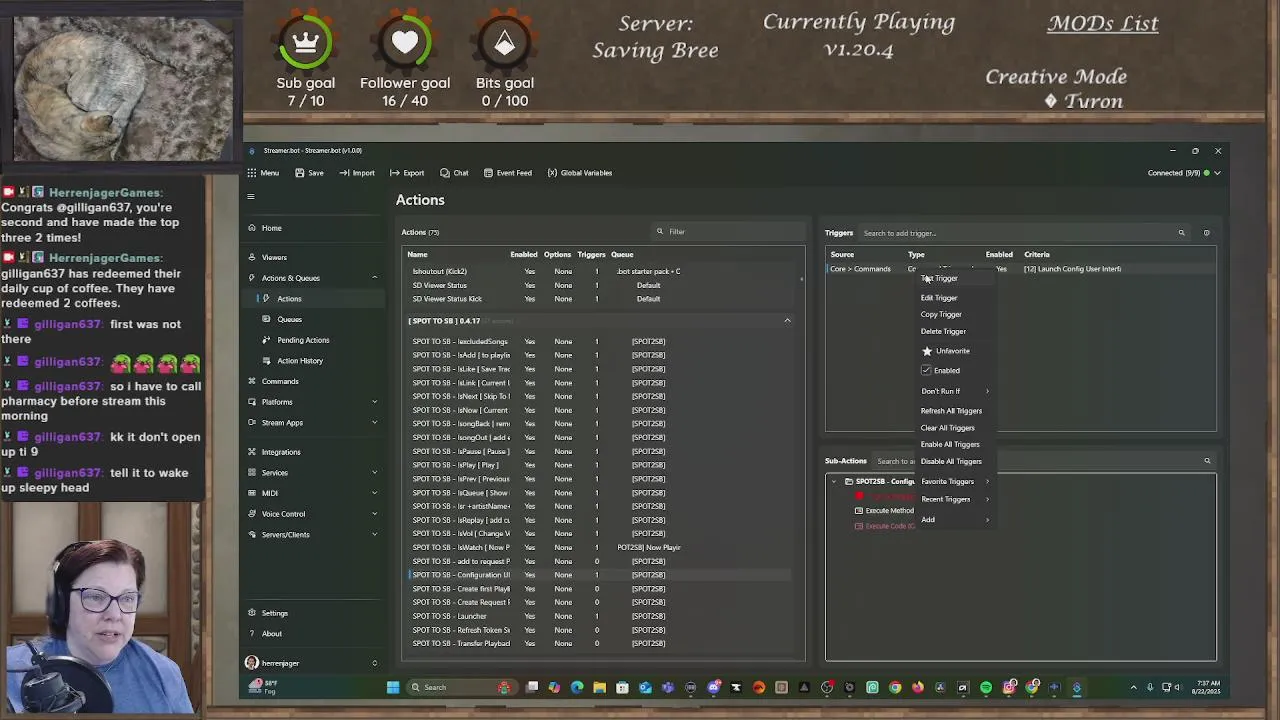1280x720 pixels.
Task: Expand the Services sidebar section
Action: point(374,473)
